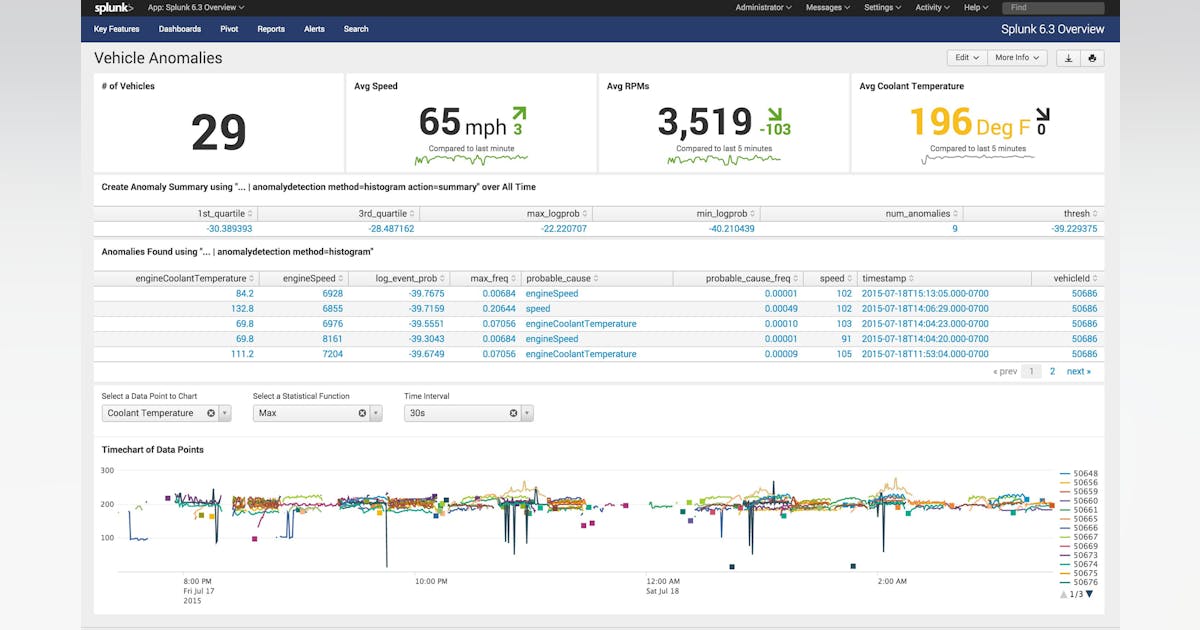Clear the Max statistical function with its x icon
The height and width of the screenshot is (630, 1200).
click(363, 412)
